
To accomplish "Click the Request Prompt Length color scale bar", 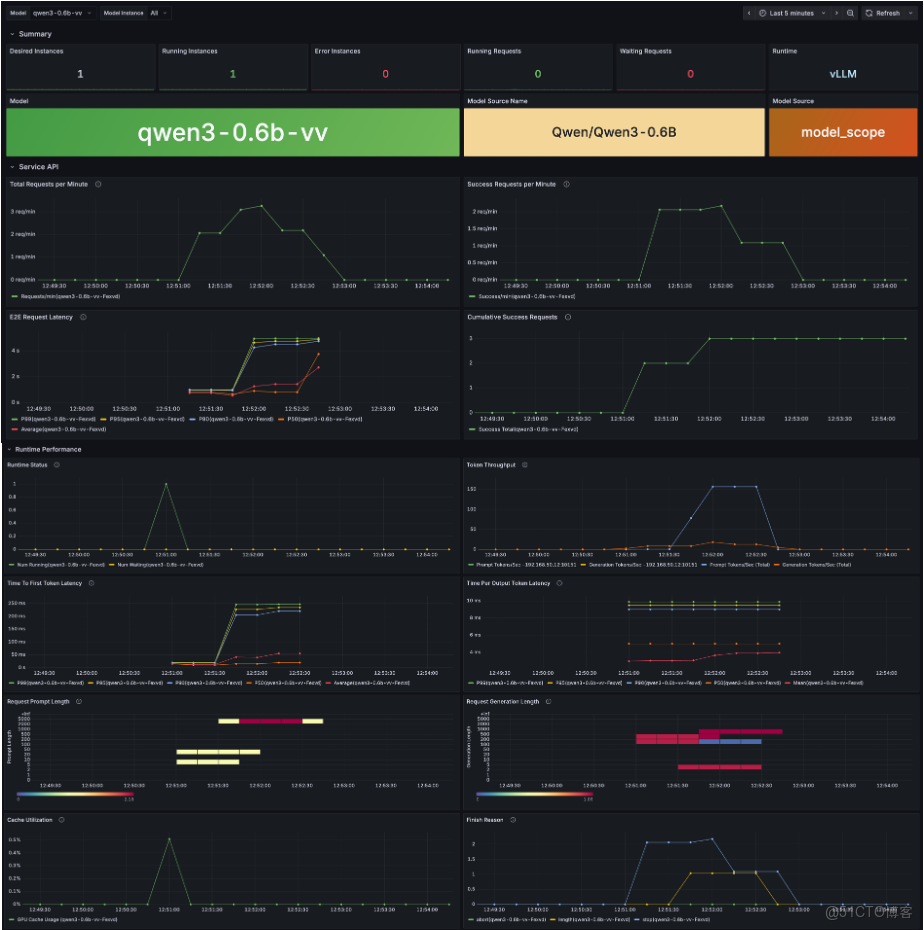I will click(x=75, y=794).
